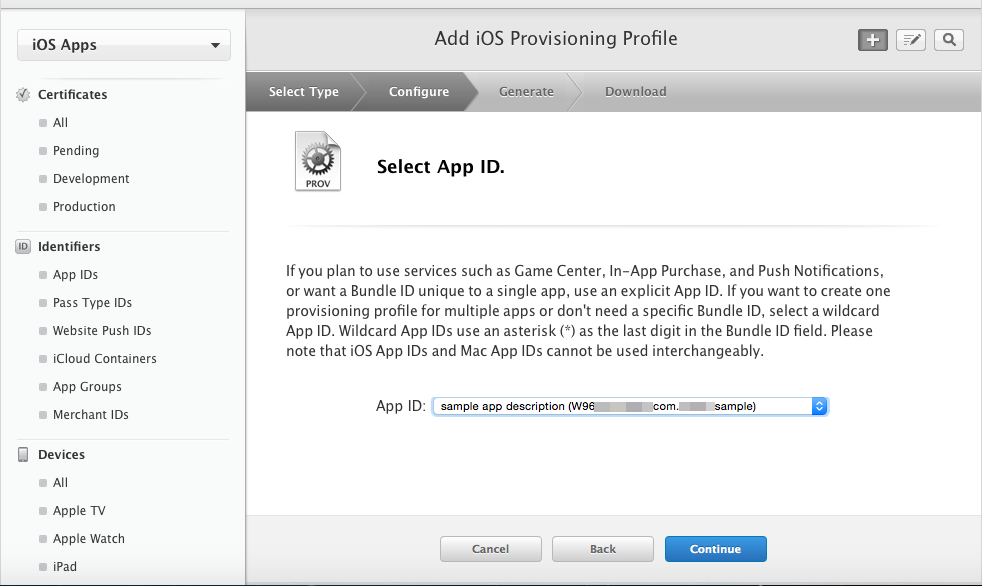982x586 pixels.
Task: Click the edit pencil icon in header
Action: [910, 40]
